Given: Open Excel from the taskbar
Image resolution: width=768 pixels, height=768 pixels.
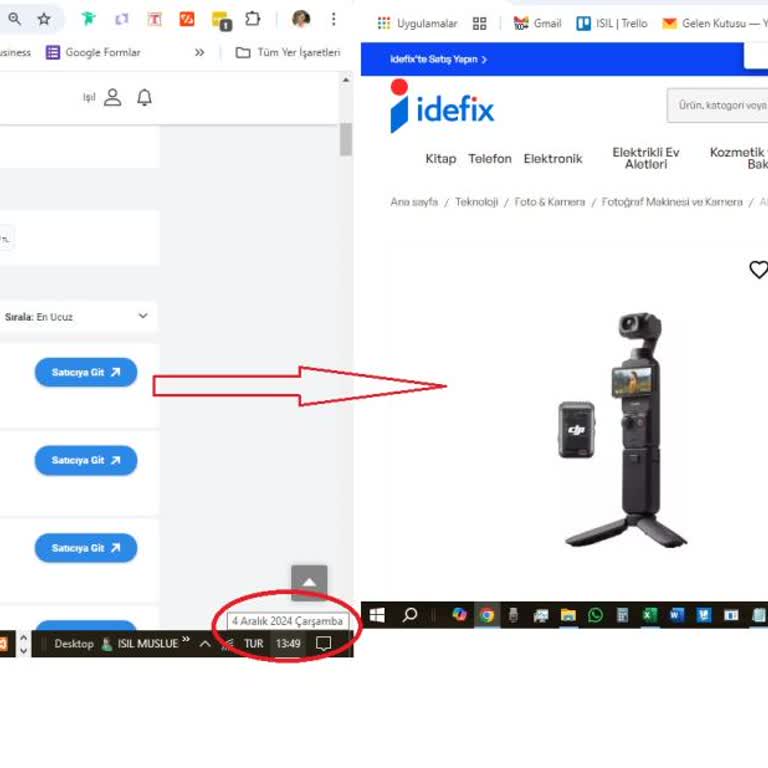Looking at the screenshot, I should pos(650,615).
